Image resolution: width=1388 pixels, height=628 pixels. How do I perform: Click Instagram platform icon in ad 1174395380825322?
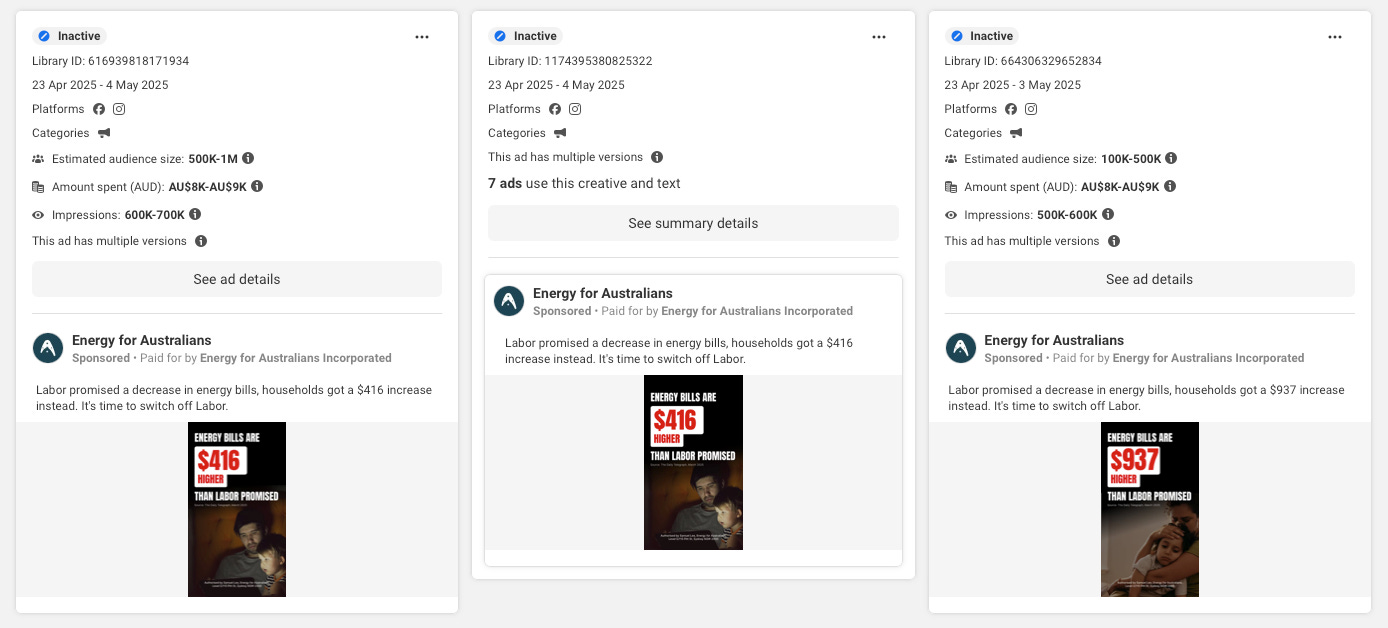[575, 109]
